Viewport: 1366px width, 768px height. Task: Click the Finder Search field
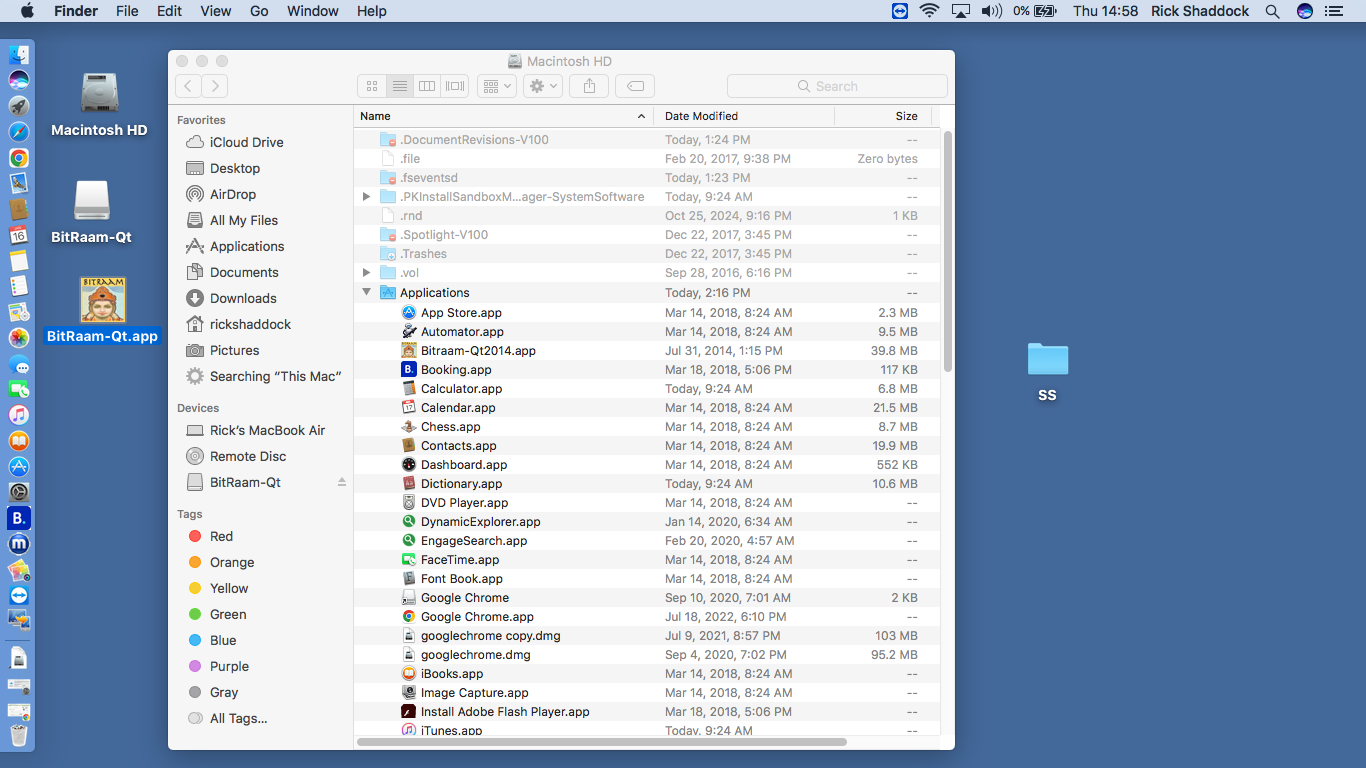pos(837,86)
